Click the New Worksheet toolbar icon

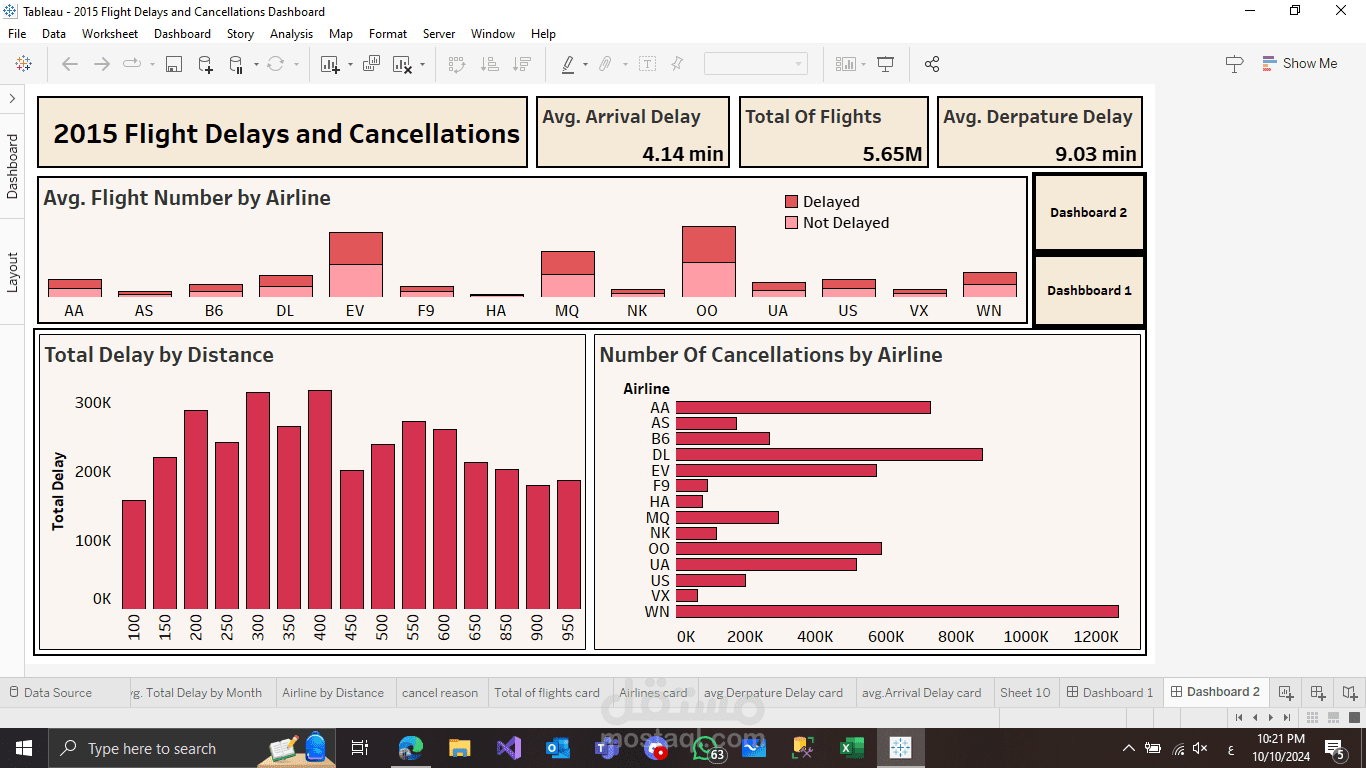[x=330, y=64]
